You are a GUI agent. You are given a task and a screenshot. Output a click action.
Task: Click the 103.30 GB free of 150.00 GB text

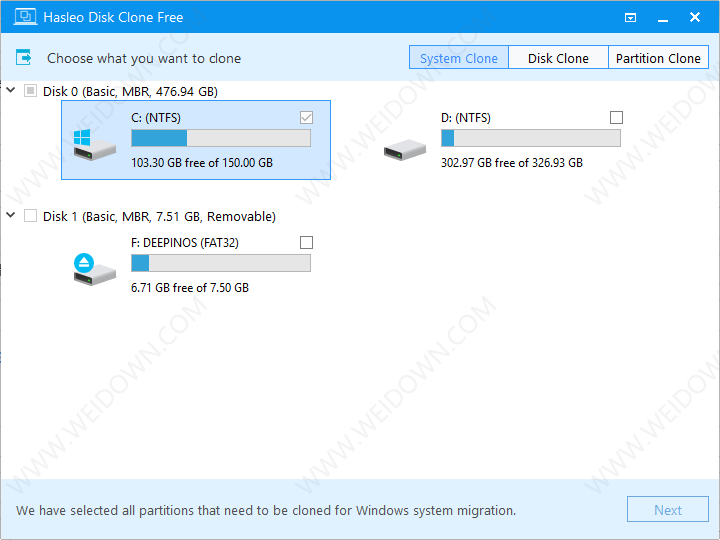pyautogui.click(x=202, y=163)
